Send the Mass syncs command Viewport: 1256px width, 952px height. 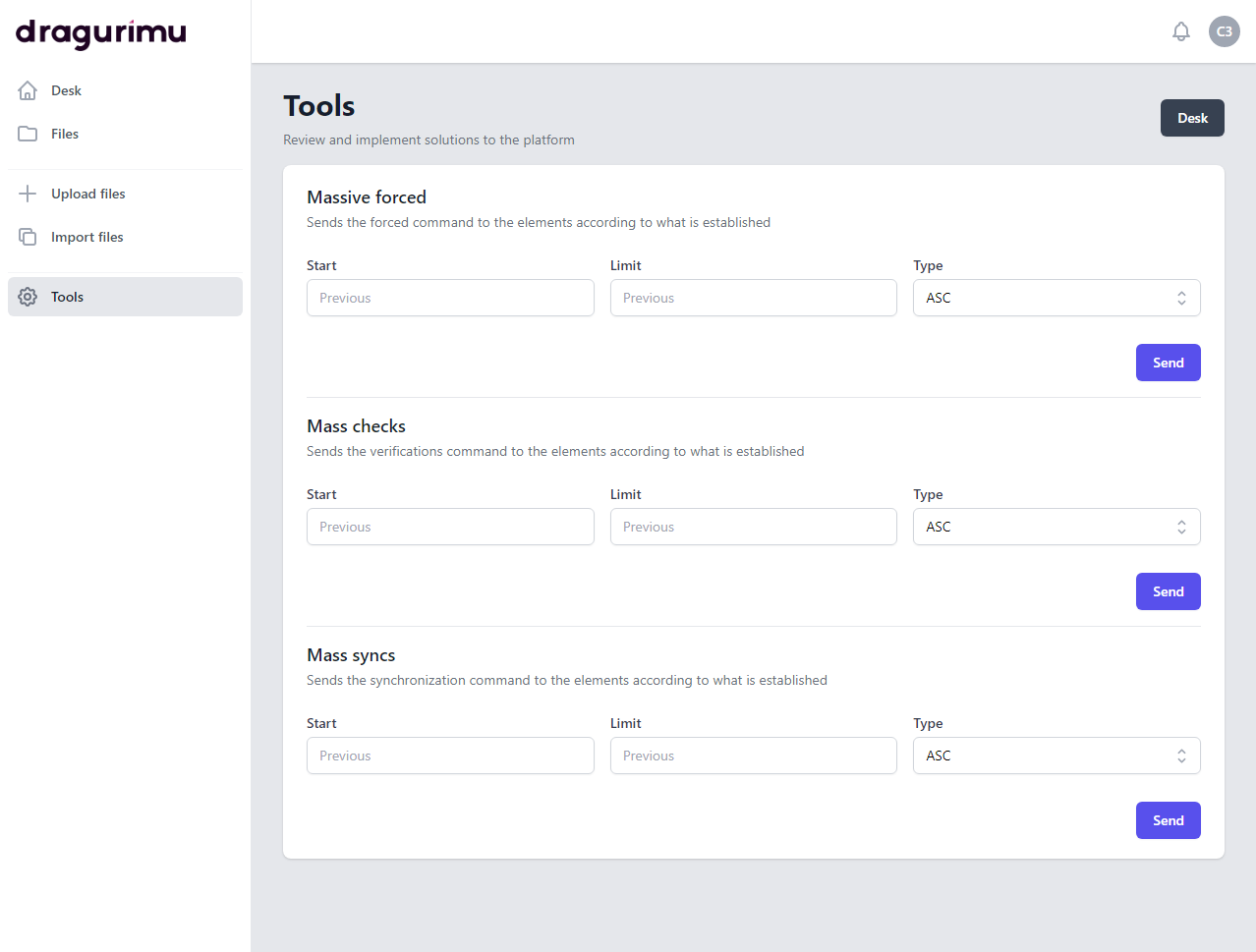tap(1168, 820)
